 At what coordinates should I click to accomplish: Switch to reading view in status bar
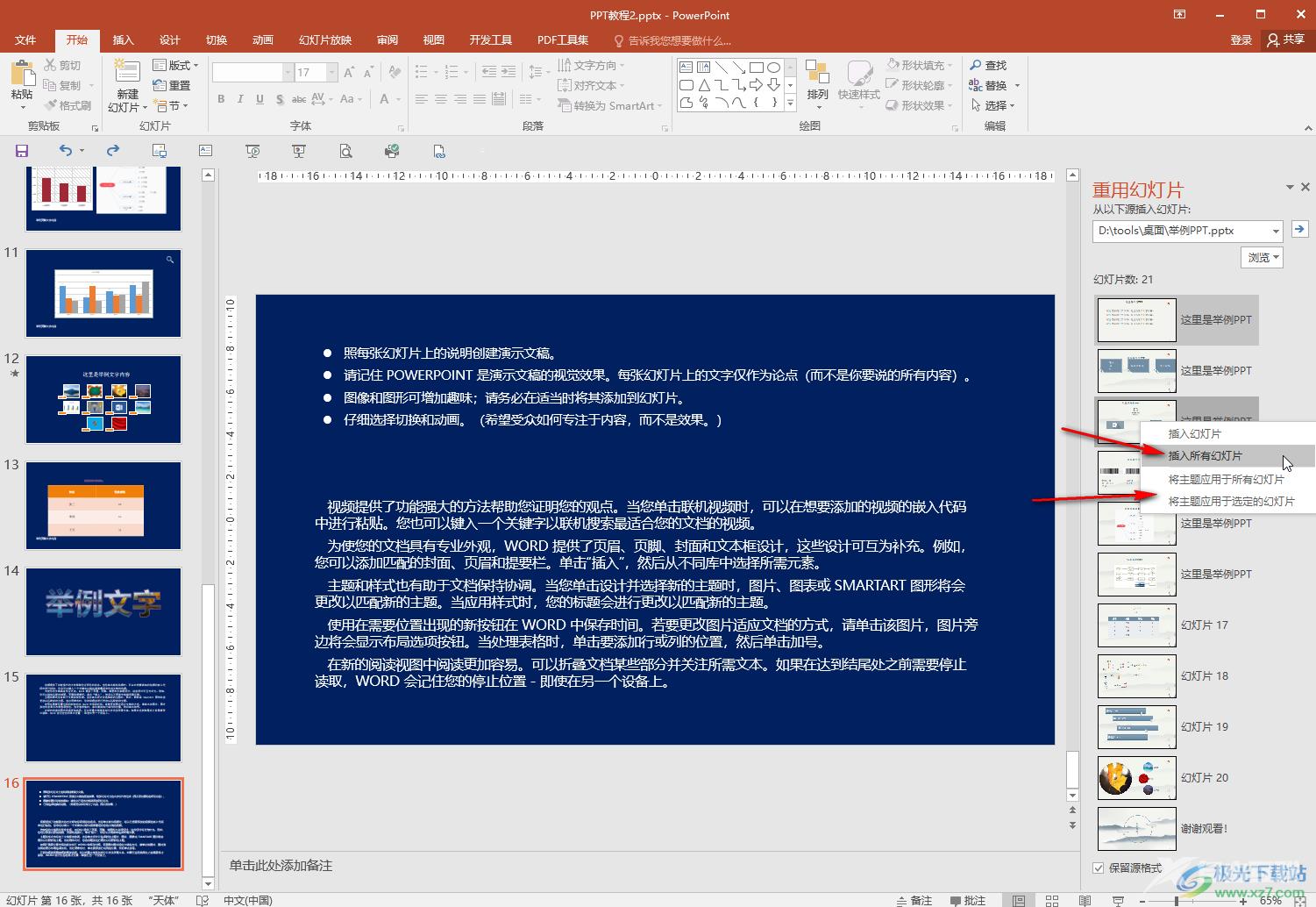point(1085,900)
